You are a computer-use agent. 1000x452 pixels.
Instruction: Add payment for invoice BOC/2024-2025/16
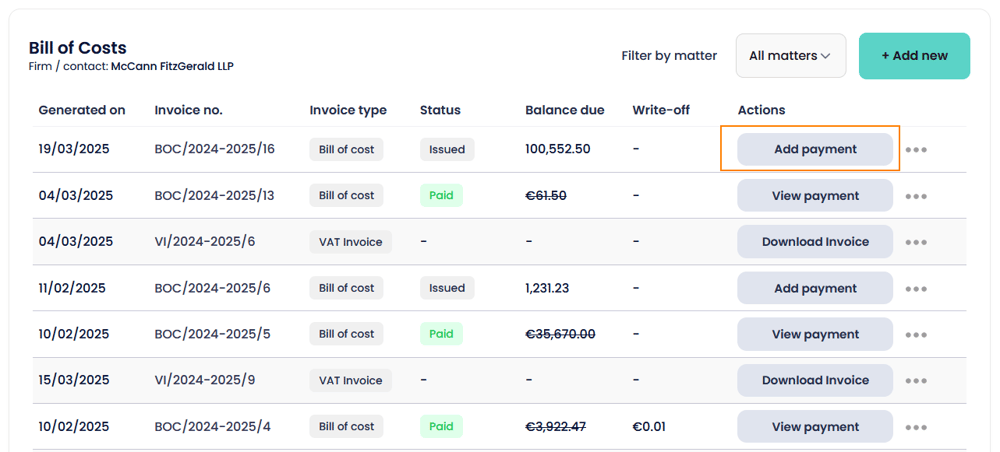(815, 149)
